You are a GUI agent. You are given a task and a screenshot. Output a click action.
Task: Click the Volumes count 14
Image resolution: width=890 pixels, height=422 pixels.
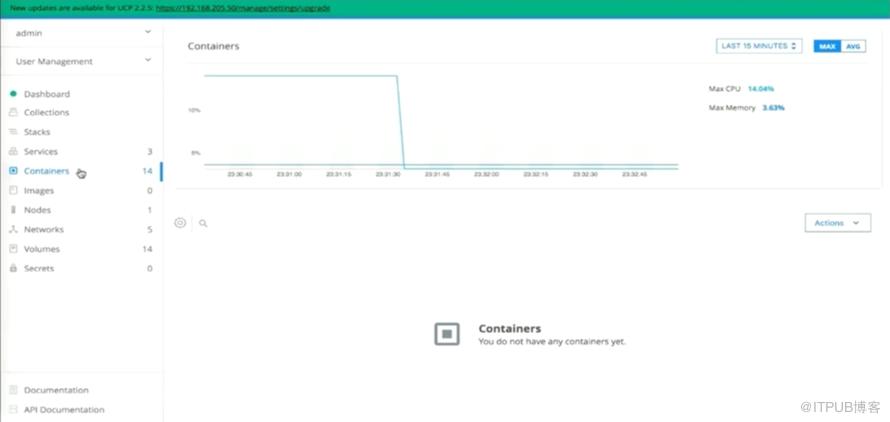(147, 249)
